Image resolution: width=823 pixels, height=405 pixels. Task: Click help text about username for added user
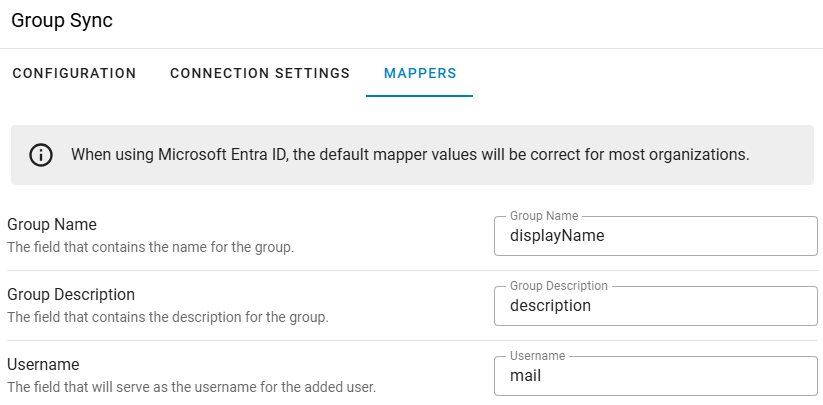coord(191,387)
